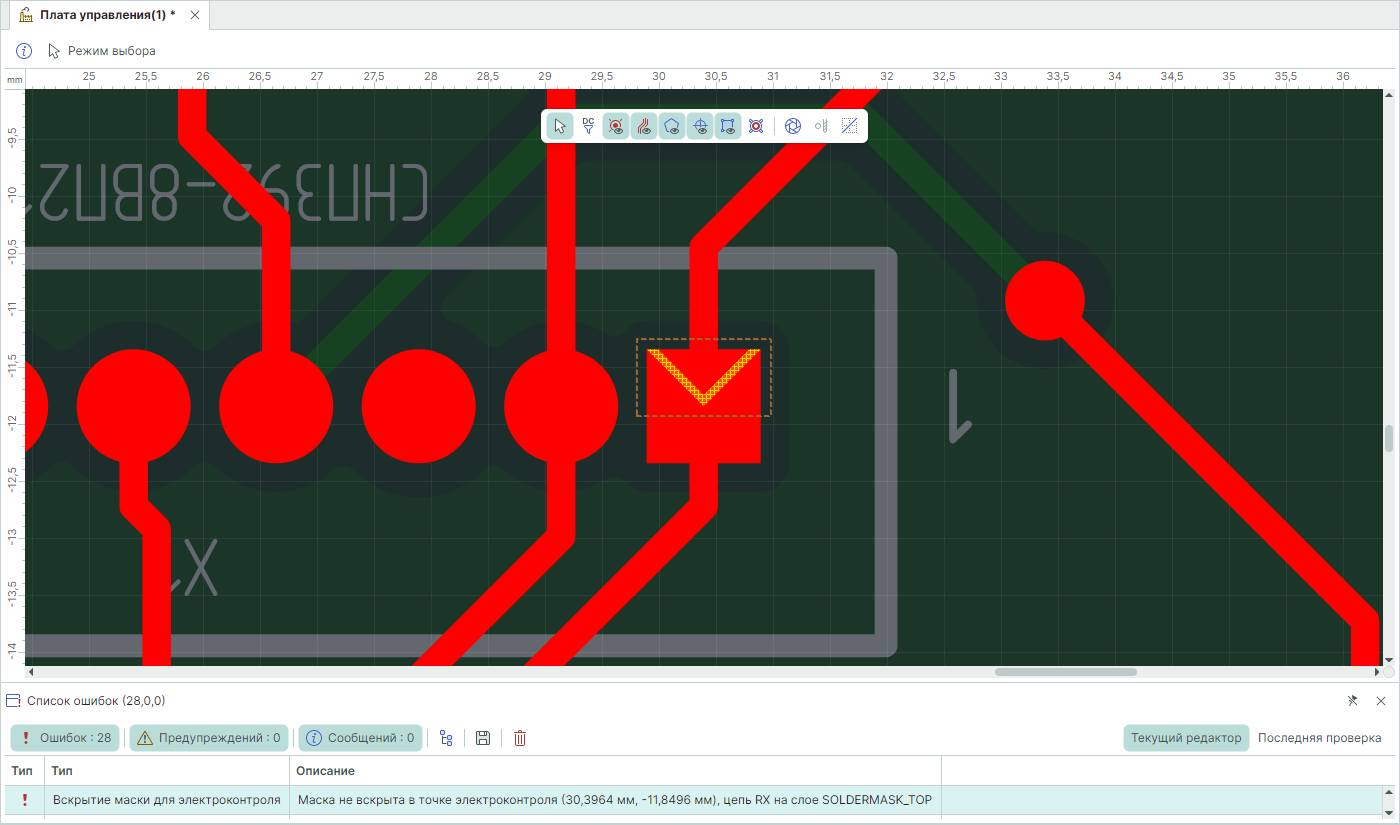This screenshot has height=825, width=1400.
Task: Pin the error list panel
Action: (1353, 701)
